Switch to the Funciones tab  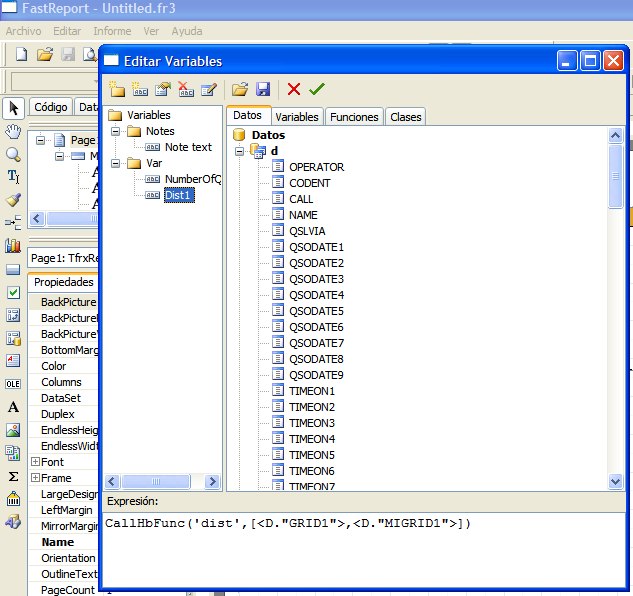(353, 117)
